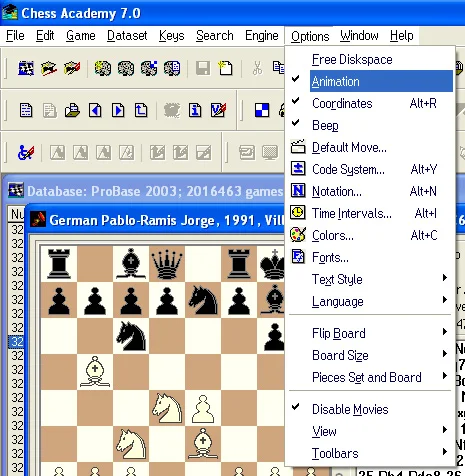The height and width of the screenshot is (476, 465).
Task: Select the highlighted row 32 in game list
Action: pyautogui.click(x=17, y=342)
